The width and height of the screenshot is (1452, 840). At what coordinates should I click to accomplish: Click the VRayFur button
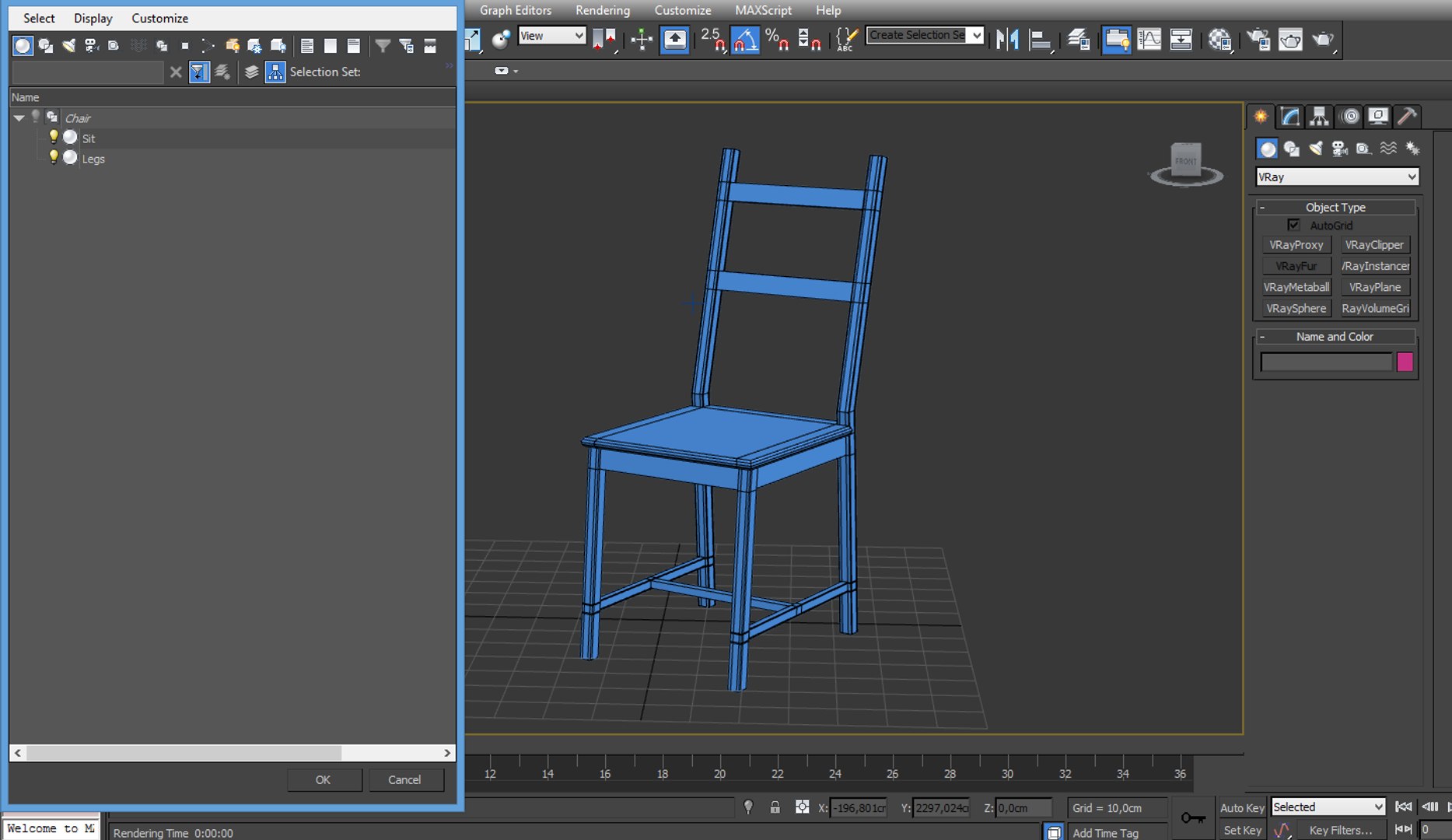1296,266
